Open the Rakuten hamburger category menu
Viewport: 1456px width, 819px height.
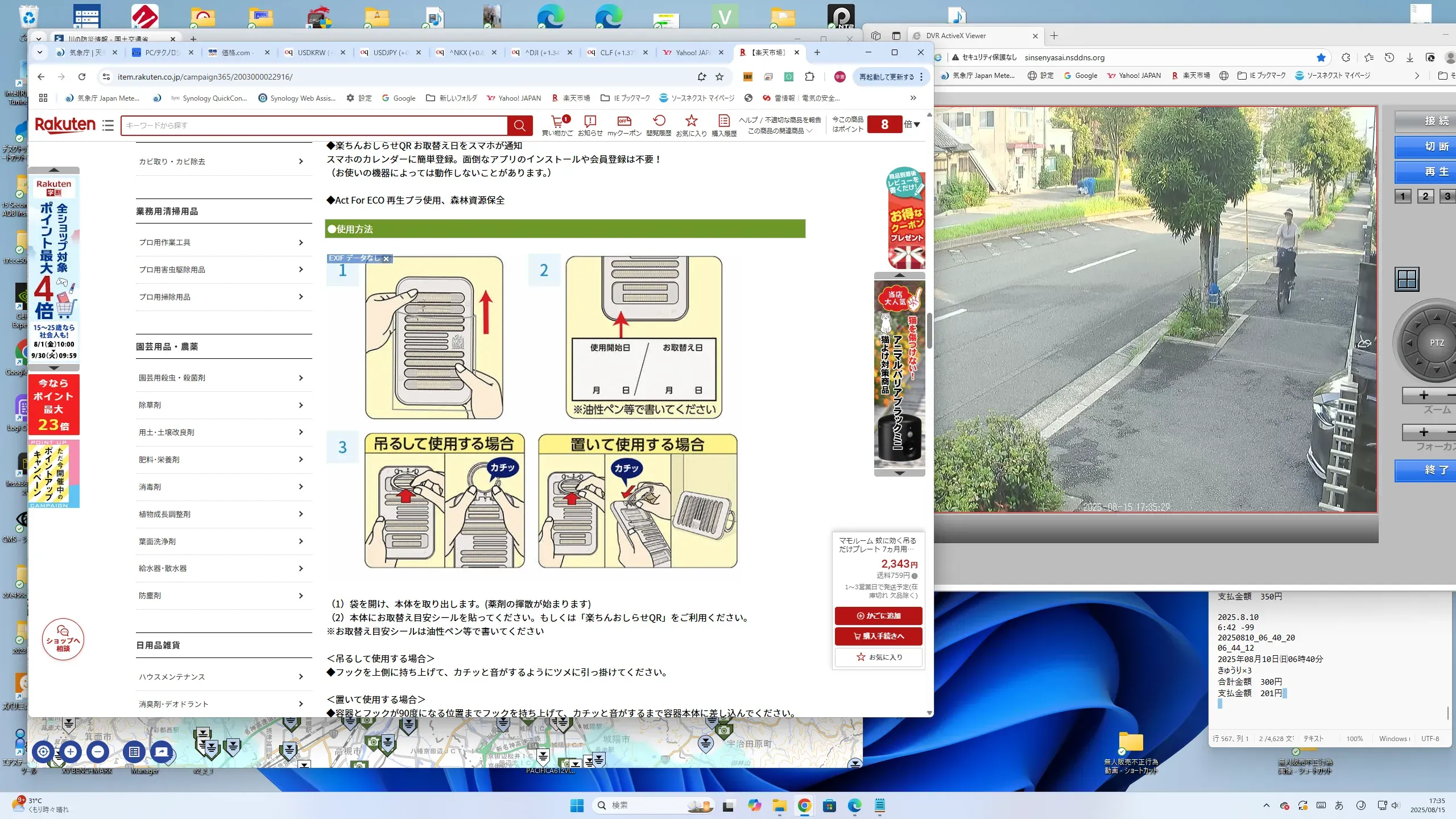click(108, 125)
